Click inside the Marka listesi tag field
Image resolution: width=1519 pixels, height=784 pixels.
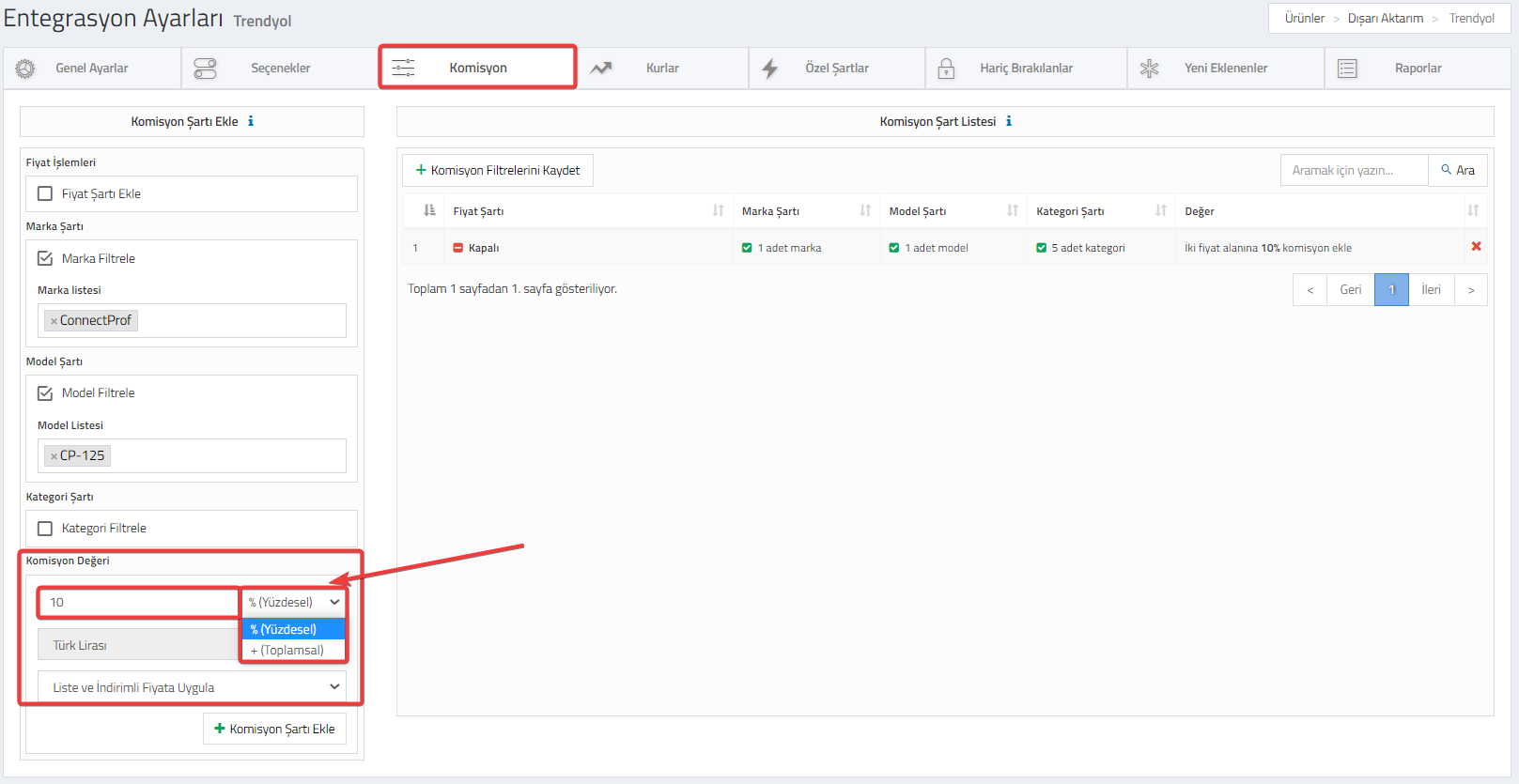[192, 320]
